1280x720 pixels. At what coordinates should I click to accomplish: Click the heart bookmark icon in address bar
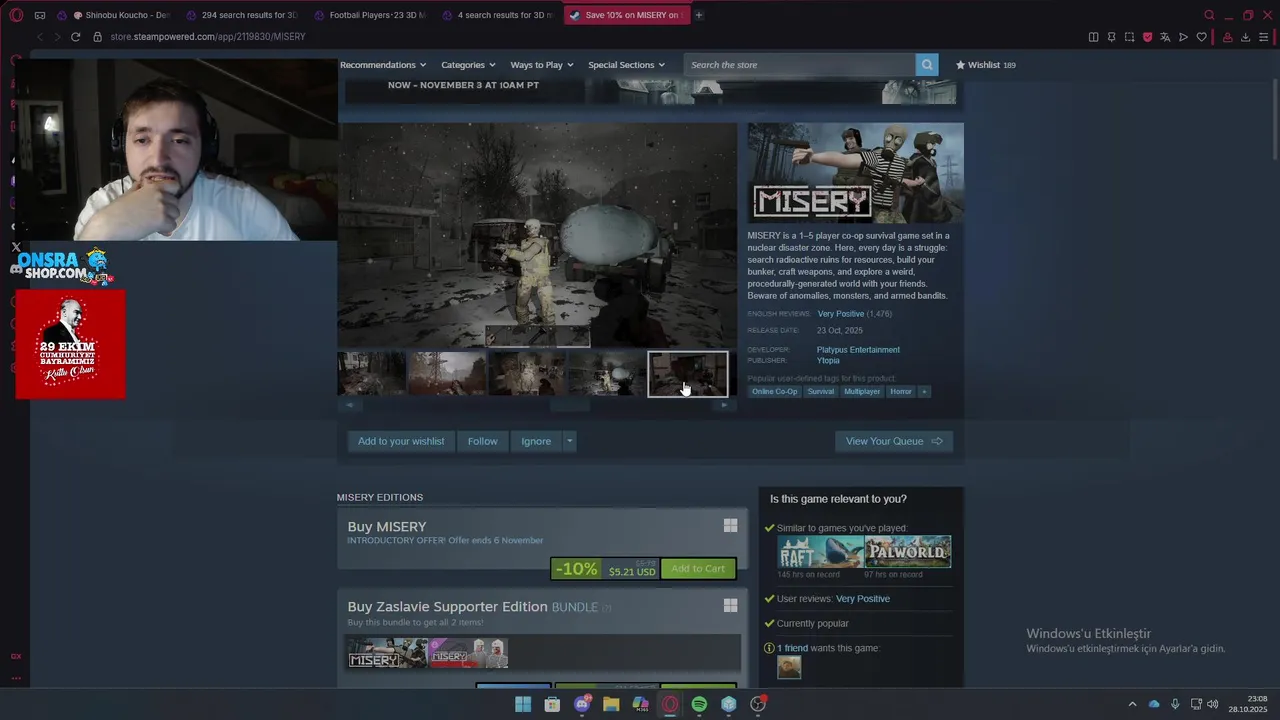pos(1201,37)
